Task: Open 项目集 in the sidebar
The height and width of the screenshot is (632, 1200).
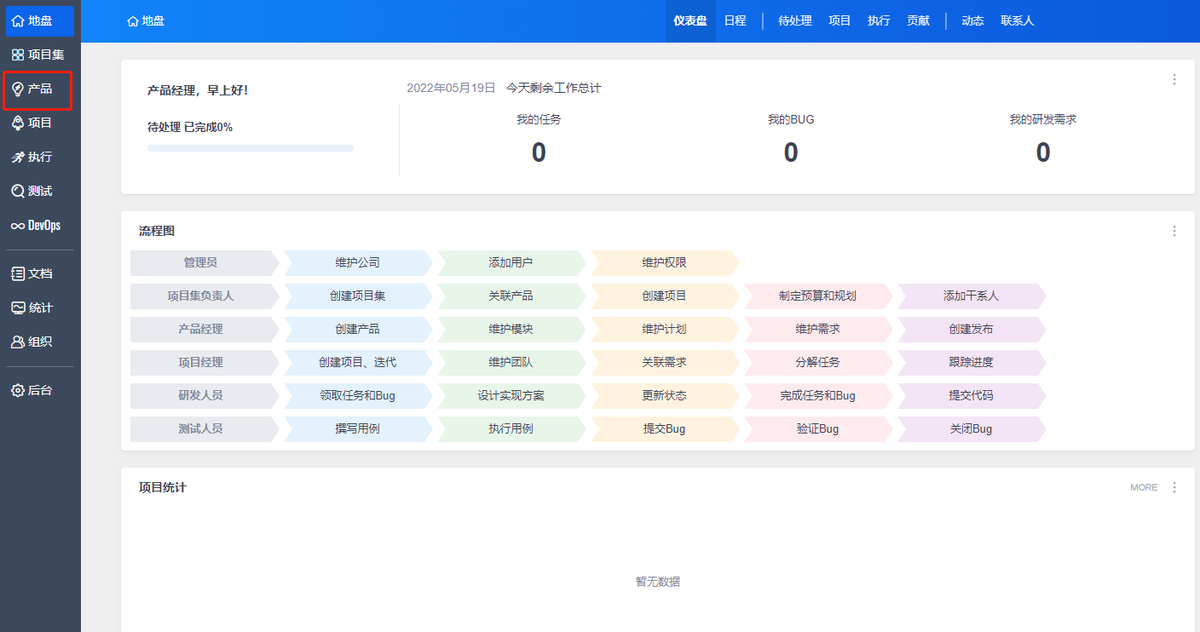Action: 40,55
